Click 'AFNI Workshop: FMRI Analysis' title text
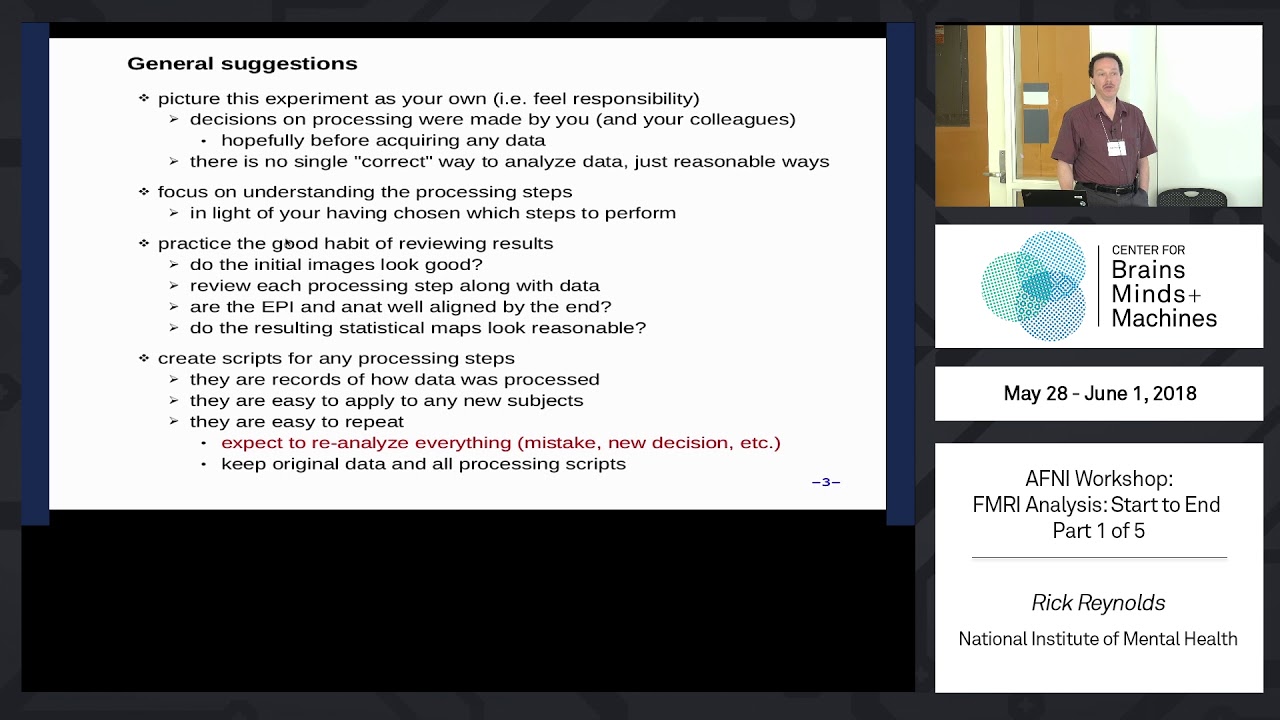This screenshot has height=720, width=1280. pos(1098,505)
